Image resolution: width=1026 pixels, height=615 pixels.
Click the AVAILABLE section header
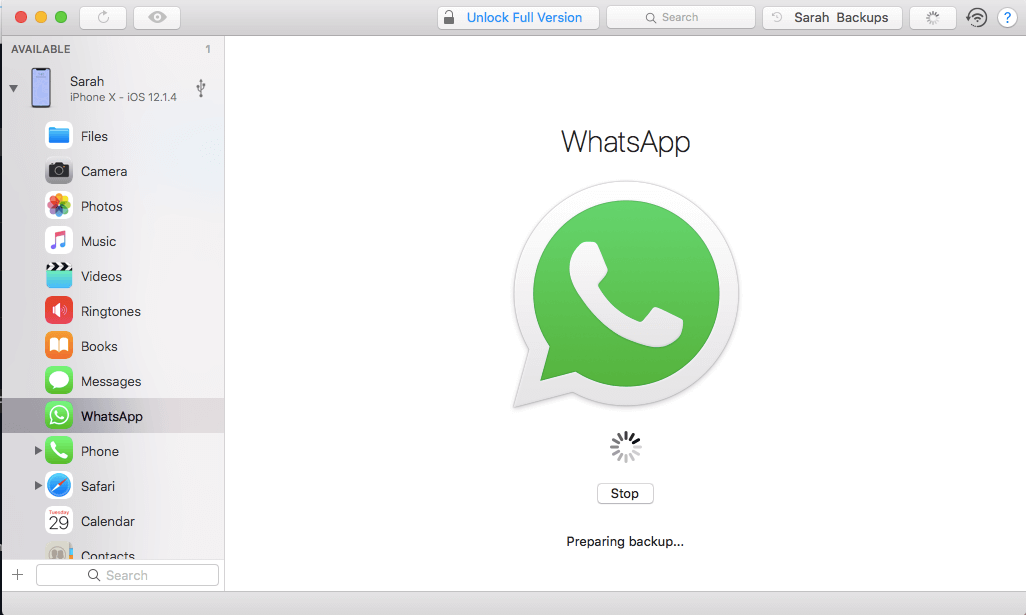41,49
